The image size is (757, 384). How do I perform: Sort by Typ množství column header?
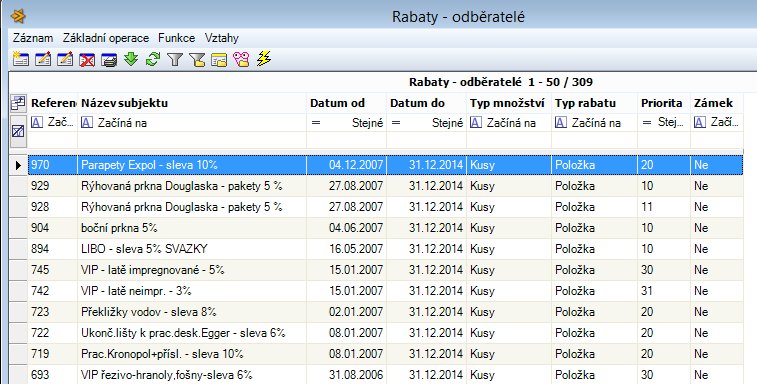click(x=509, y=103)
